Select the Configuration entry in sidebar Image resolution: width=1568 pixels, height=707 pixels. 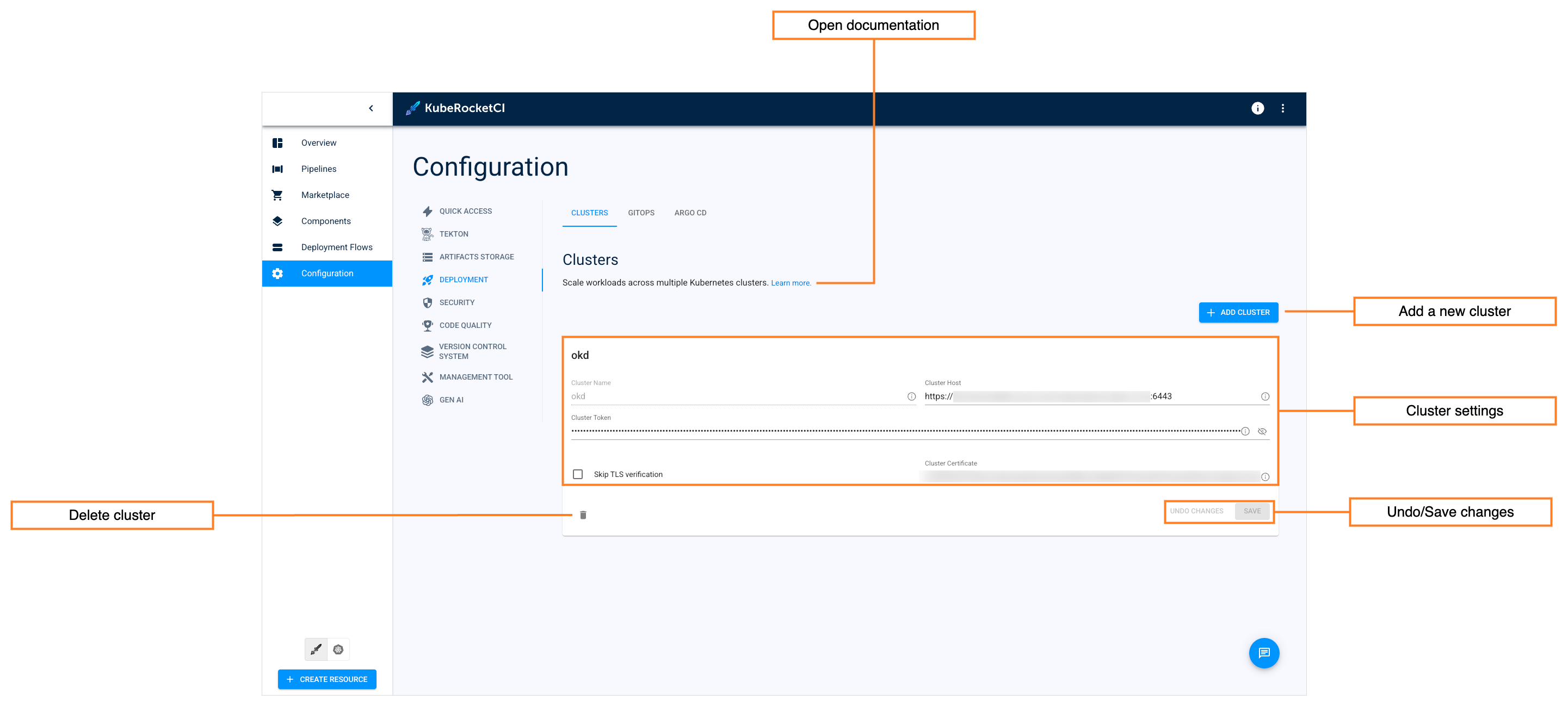click(327, 273)
